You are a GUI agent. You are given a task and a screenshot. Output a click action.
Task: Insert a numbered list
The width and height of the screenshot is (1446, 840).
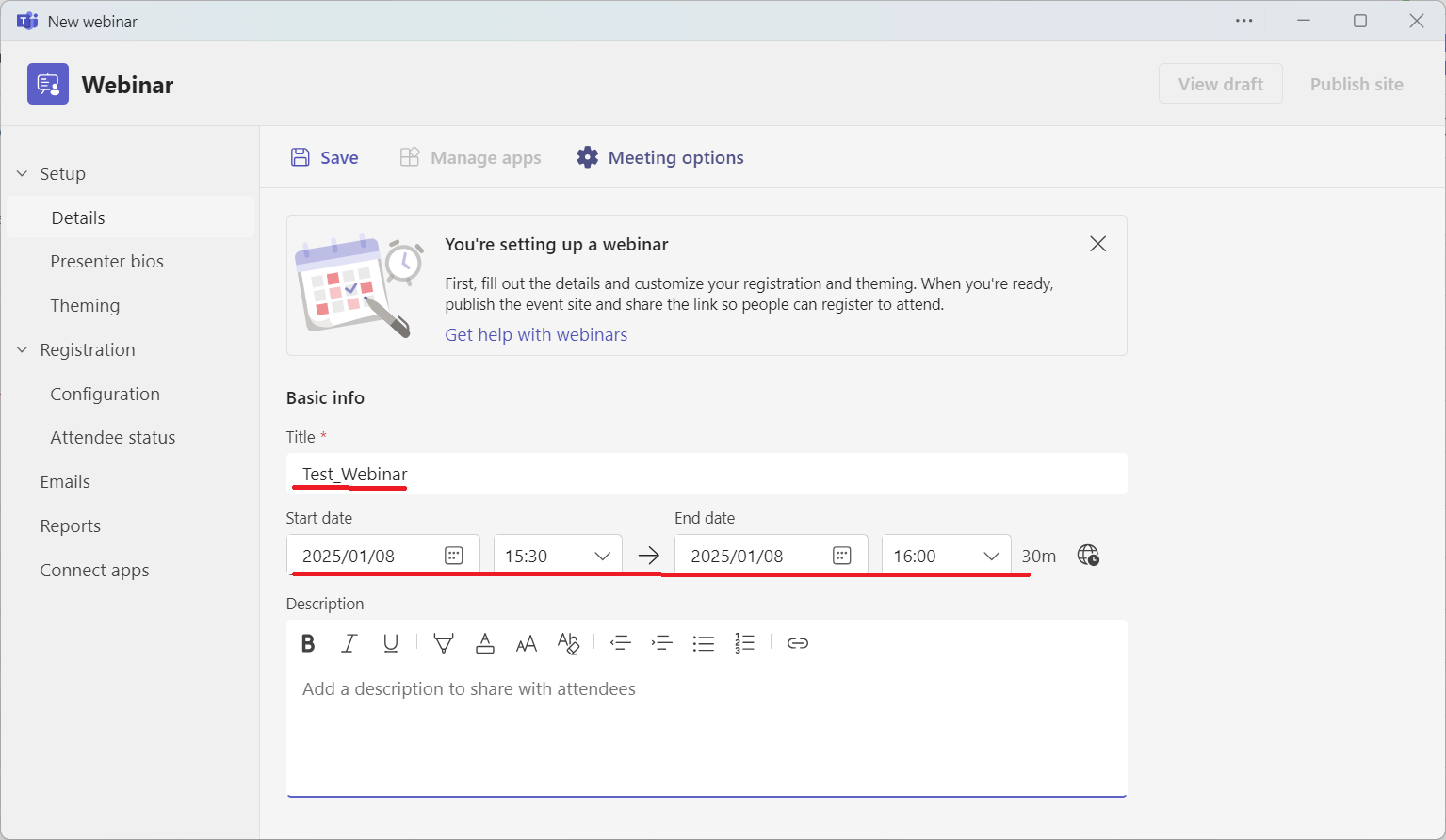[x=745, y=643]
